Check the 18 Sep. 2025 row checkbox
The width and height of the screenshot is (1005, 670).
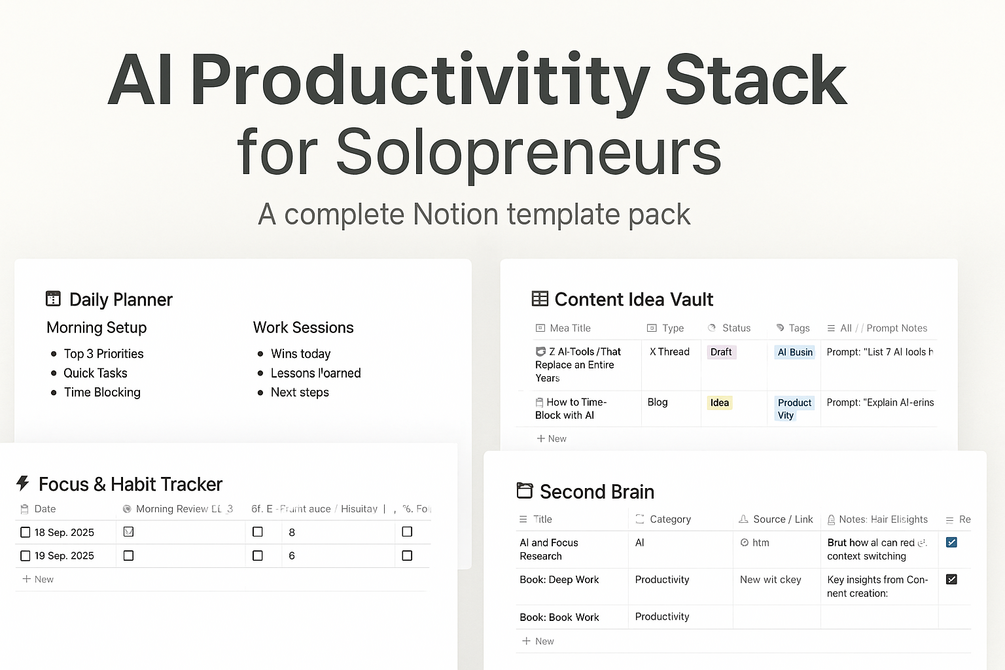pyautogui.click(x=25, y=532)
